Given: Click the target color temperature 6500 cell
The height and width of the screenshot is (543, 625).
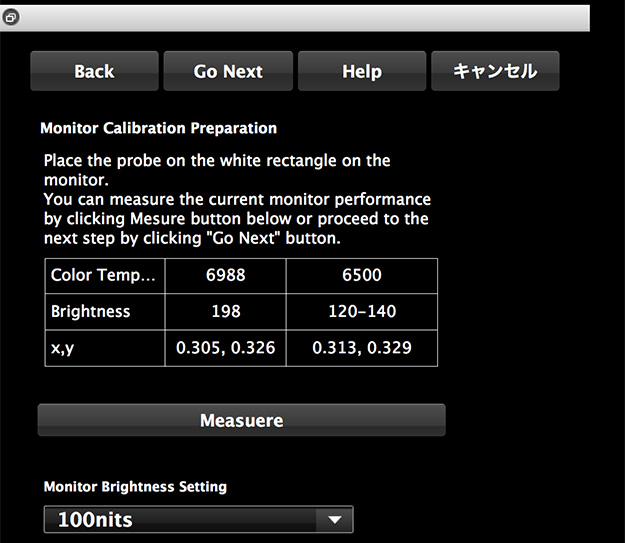Looking at the screenshot, I should click(x=361, y=275).
